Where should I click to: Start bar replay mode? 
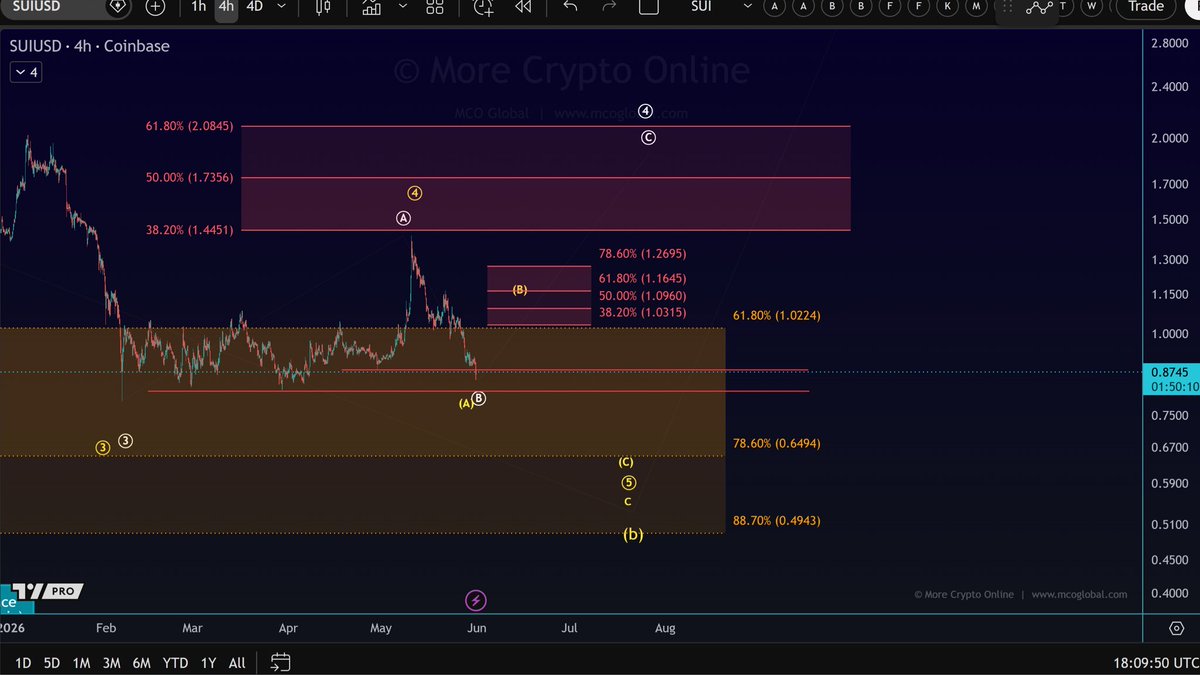pyautogui.click(x=522, y=7)
